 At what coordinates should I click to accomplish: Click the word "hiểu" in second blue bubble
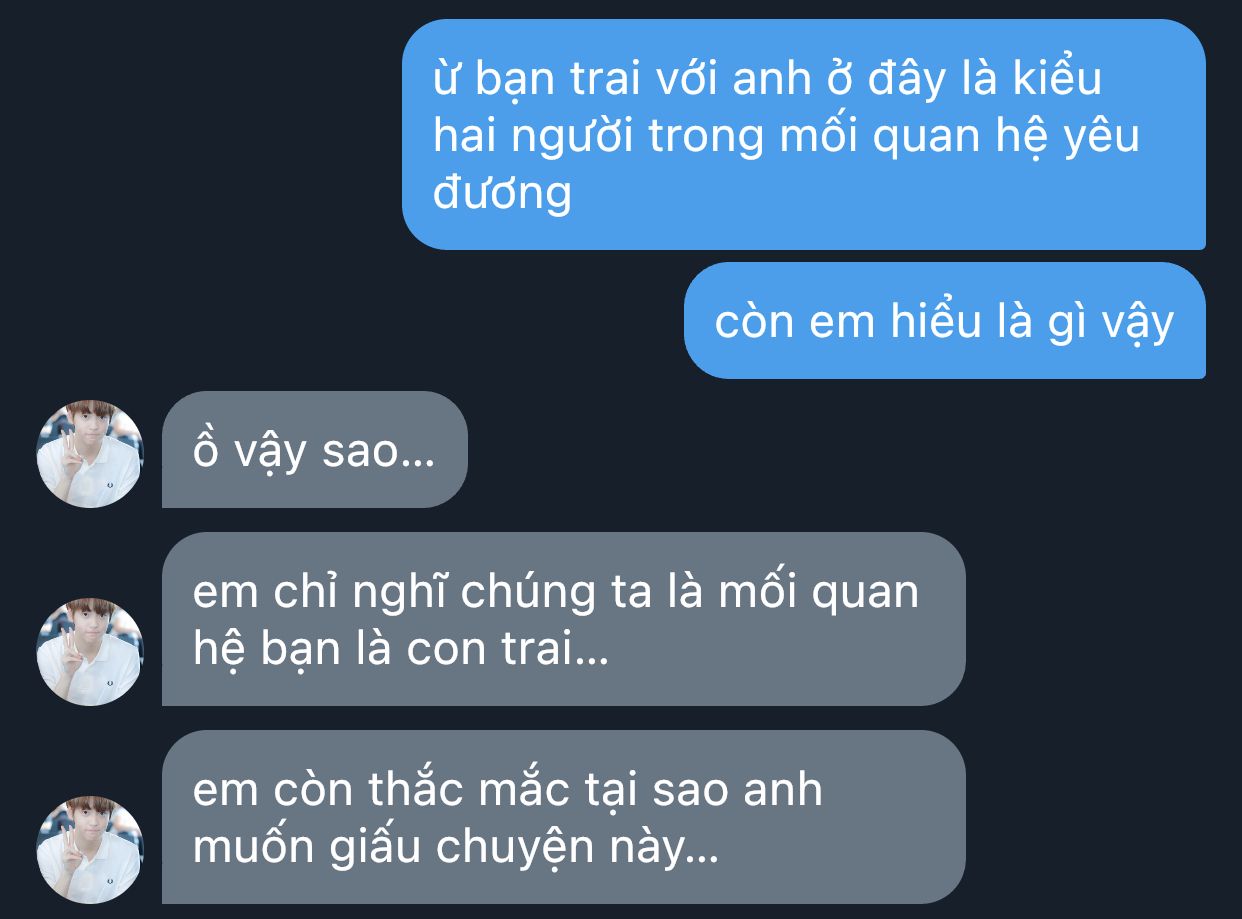921,322
